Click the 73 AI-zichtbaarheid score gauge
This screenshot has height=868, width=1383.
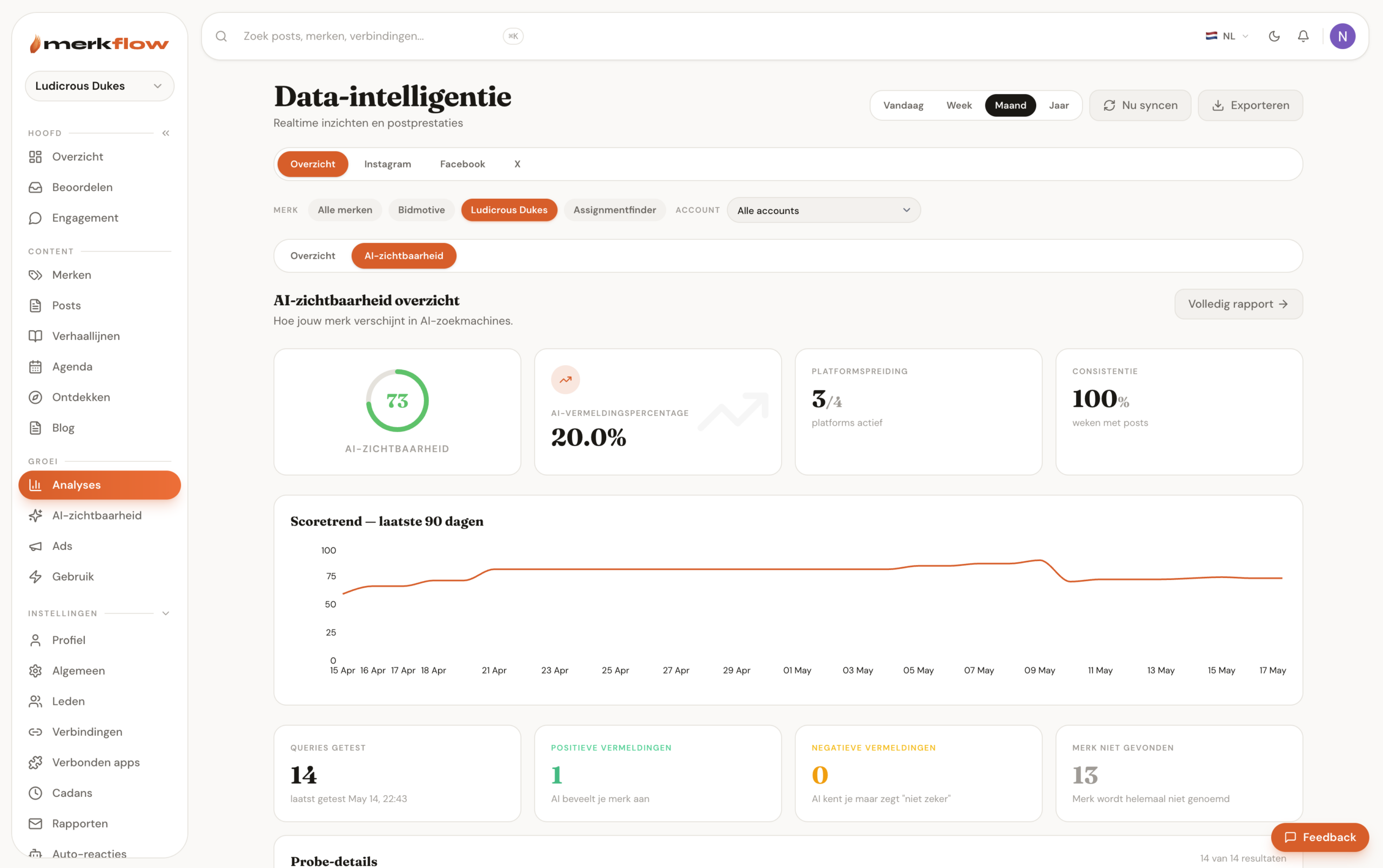pos(397,401)
